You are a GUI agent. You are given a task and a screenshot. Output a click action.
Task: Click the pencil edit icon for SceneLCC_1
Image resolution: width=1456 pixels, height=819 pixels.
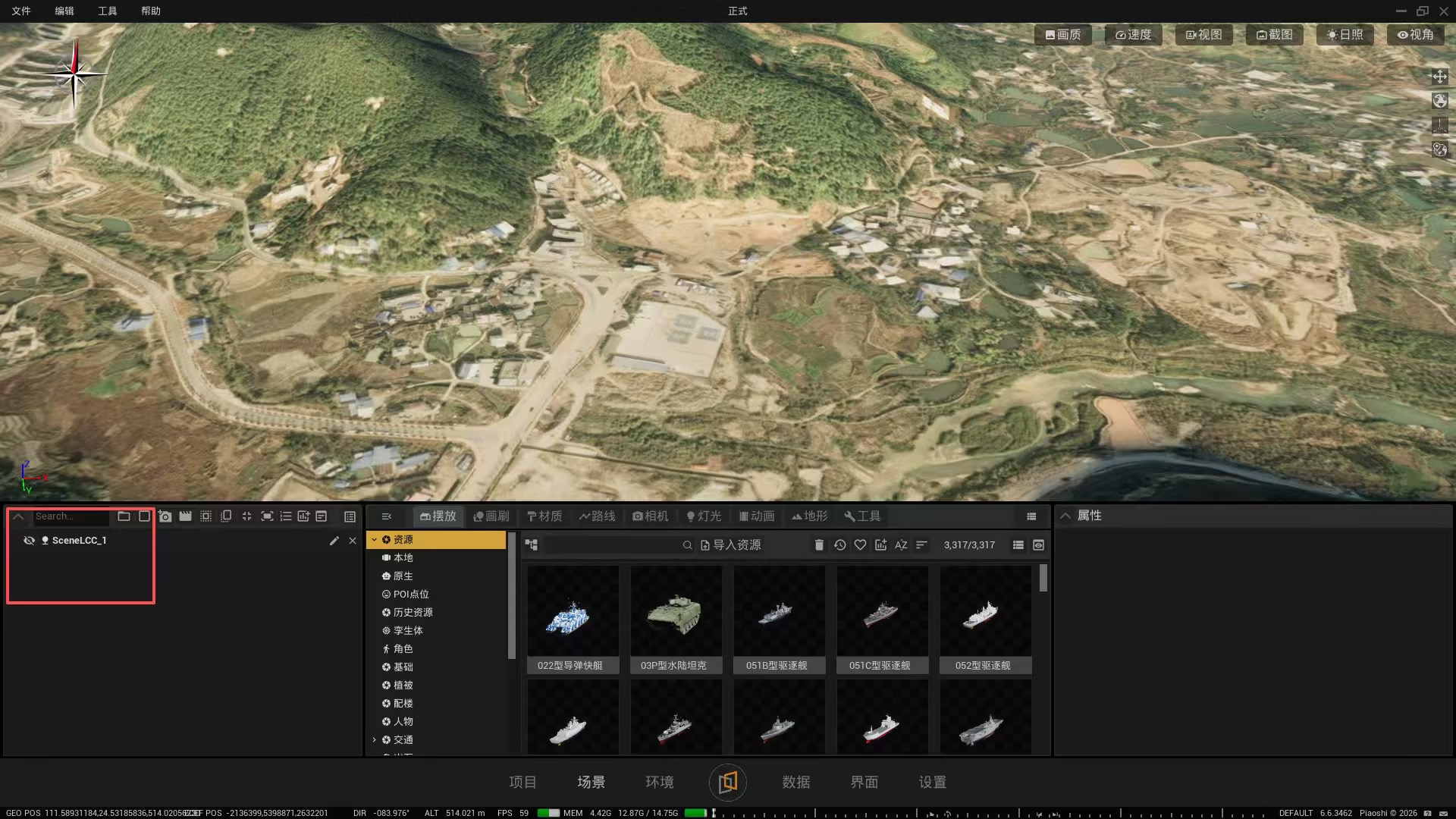coord(334,541)
